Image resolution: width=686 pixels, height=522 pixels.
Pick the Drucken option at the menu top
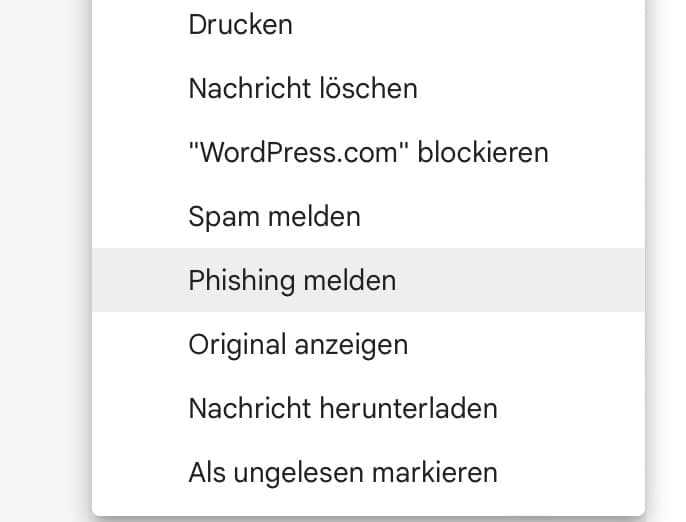click(x=240, y=25)
